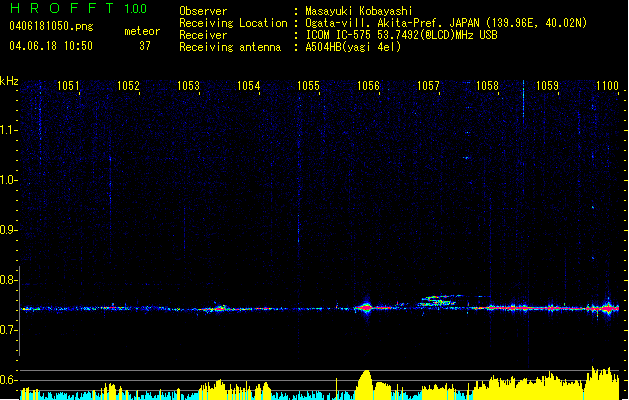Click the Receiver field label

[203, 35]
